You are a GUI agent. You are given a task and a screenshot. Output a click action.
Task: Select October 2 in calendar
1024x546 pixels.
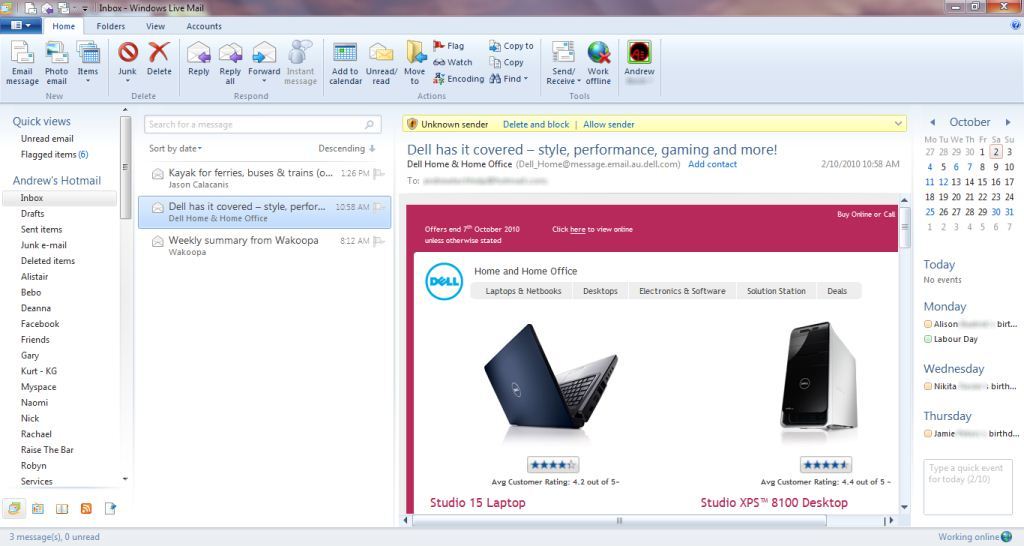pos(995,152)
